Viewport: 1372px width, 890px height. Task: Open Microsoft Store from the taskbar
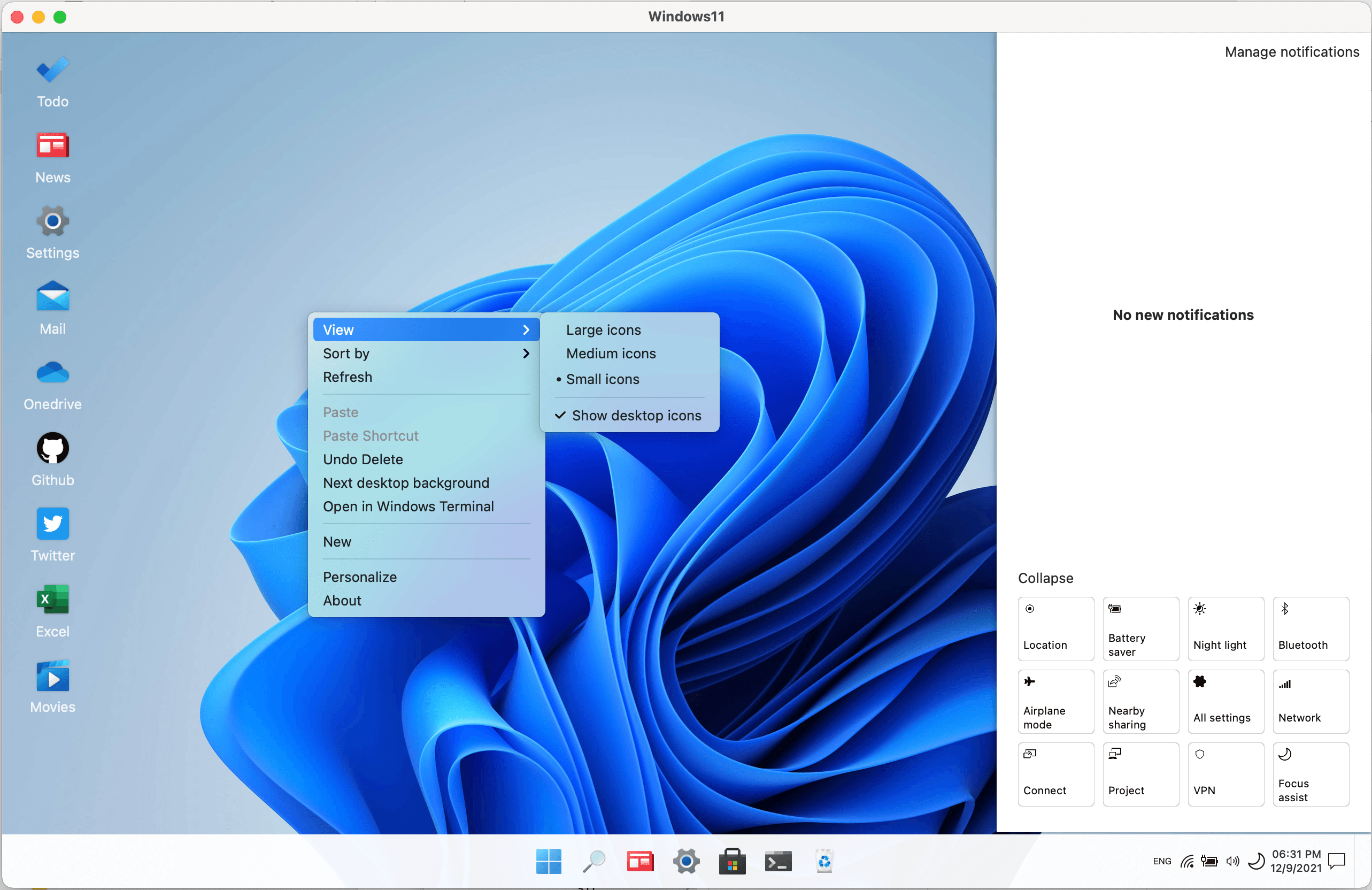pos(732,862)
